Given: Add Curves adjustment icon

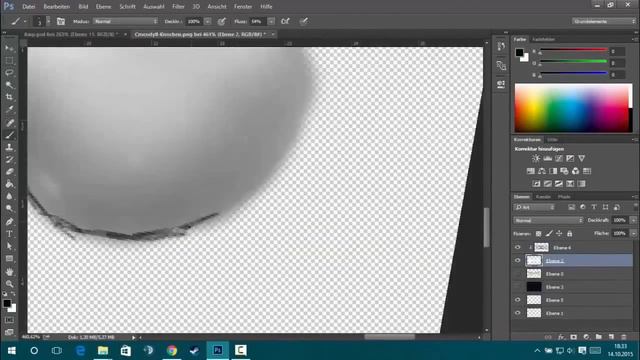Looking at the screenshot, I should (559, 158).
